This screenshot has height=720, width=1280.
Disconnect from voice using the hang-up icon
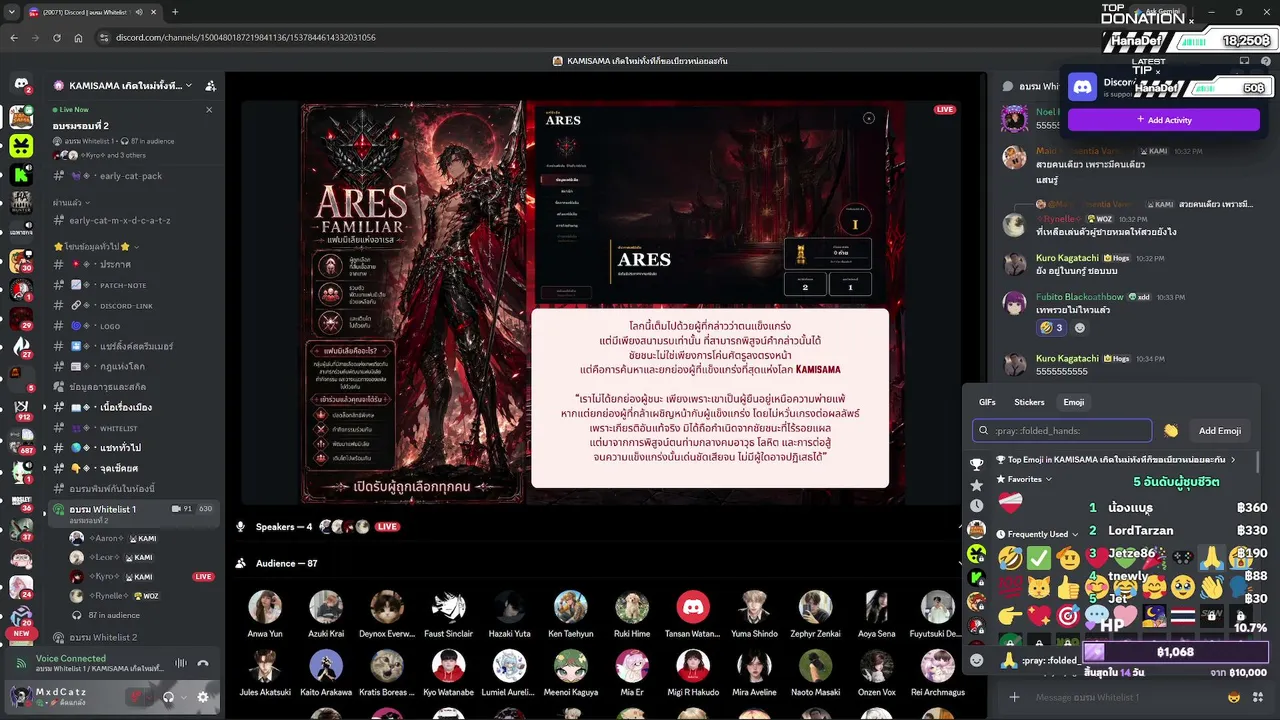coord(203,663)
